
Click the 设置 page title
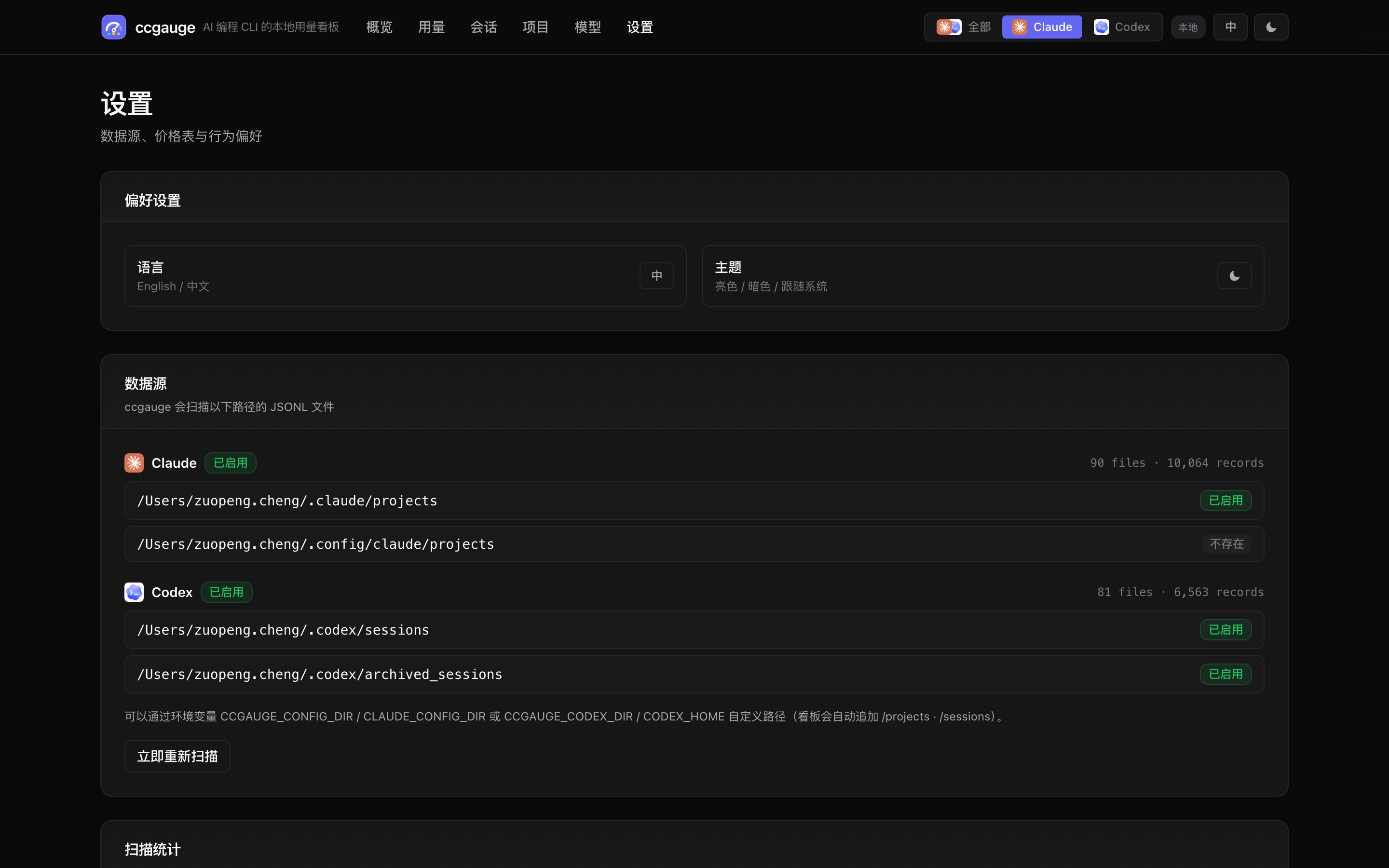127,104
